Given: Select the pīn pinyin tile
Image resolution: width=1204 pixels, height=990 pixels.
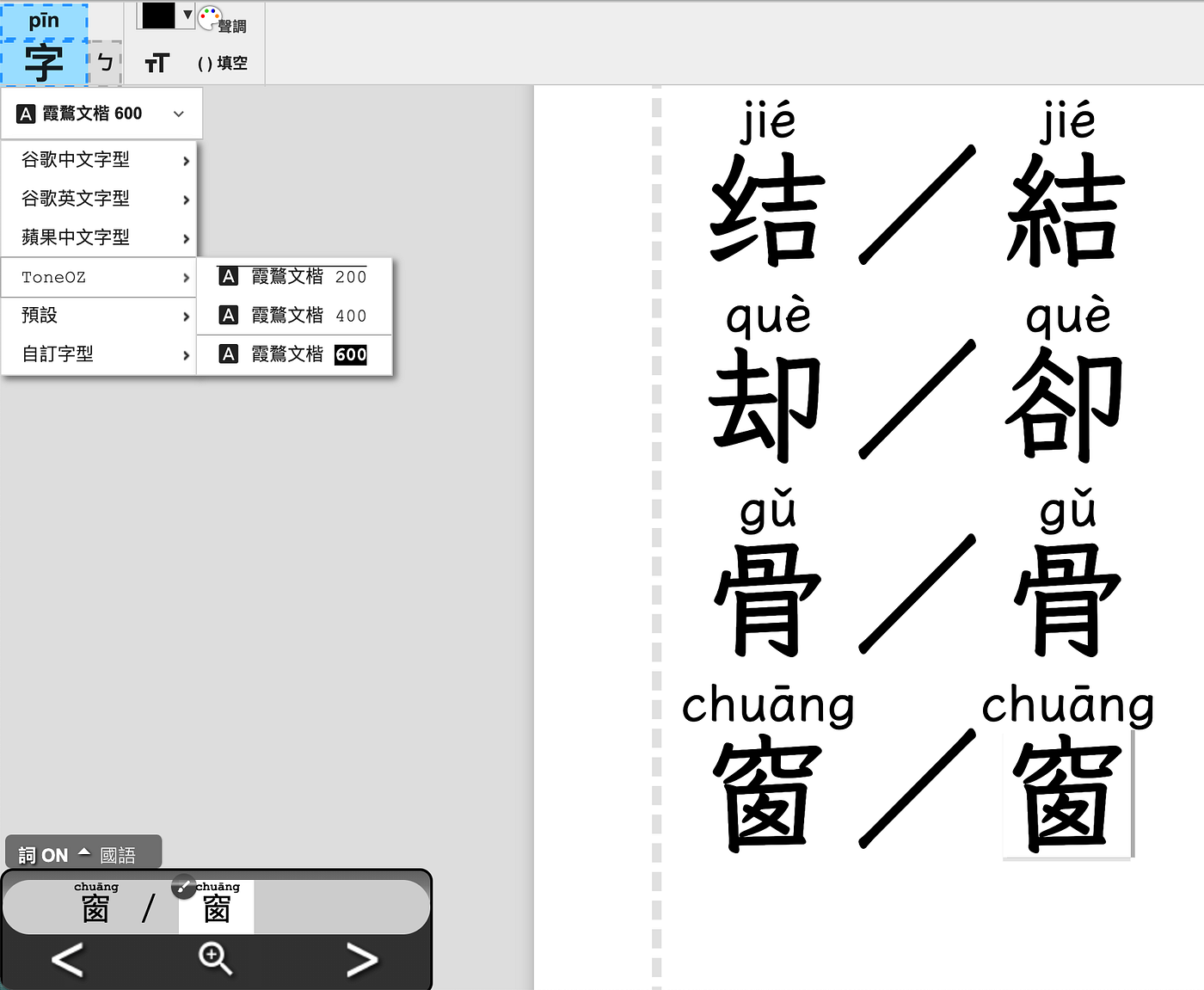Looking at the screenshot, I should (x=44, y=22).
